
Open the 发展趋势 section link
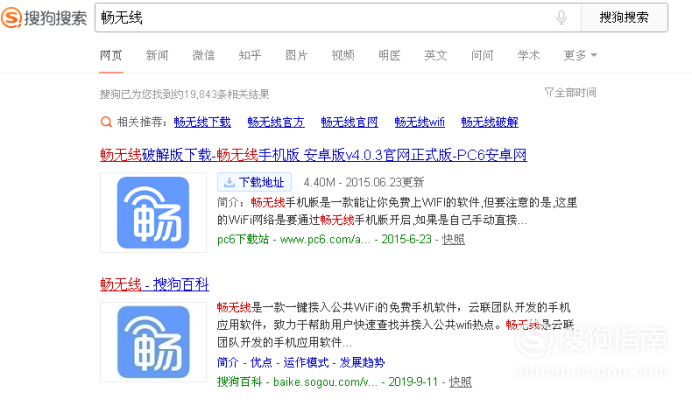pyautogui.click(x=362, y=363)
